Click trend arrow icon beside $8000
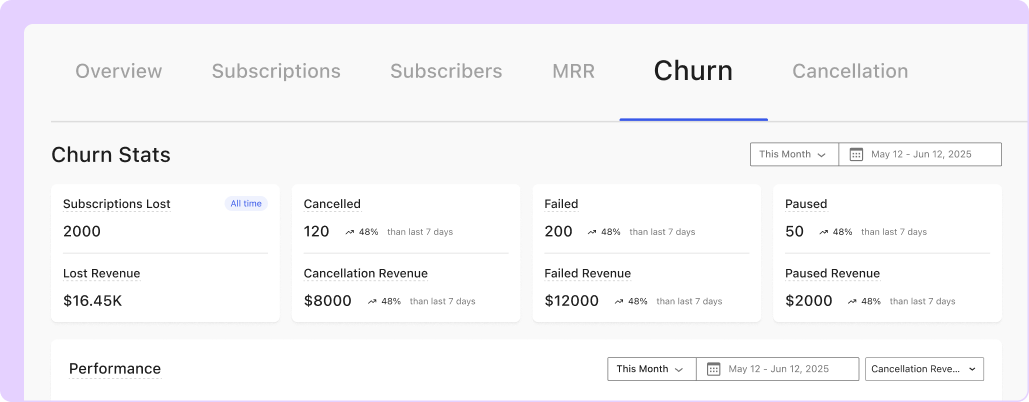This screenshot has width=1029, height=402. click(372, 302)
